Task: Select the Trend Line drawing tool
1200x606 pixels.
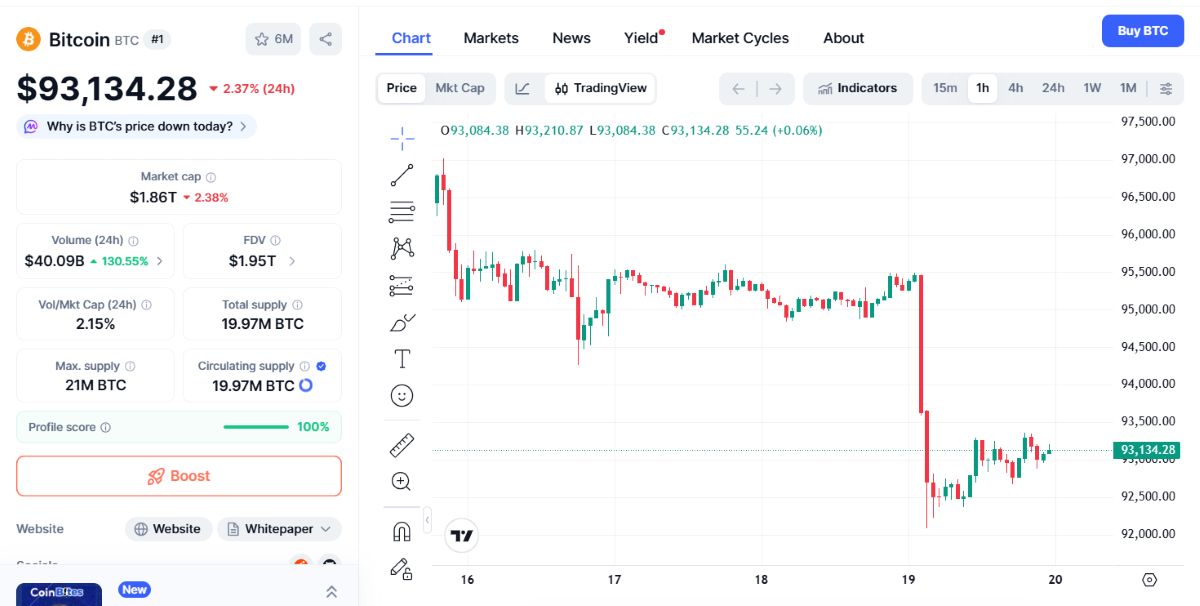Action: 401,174
